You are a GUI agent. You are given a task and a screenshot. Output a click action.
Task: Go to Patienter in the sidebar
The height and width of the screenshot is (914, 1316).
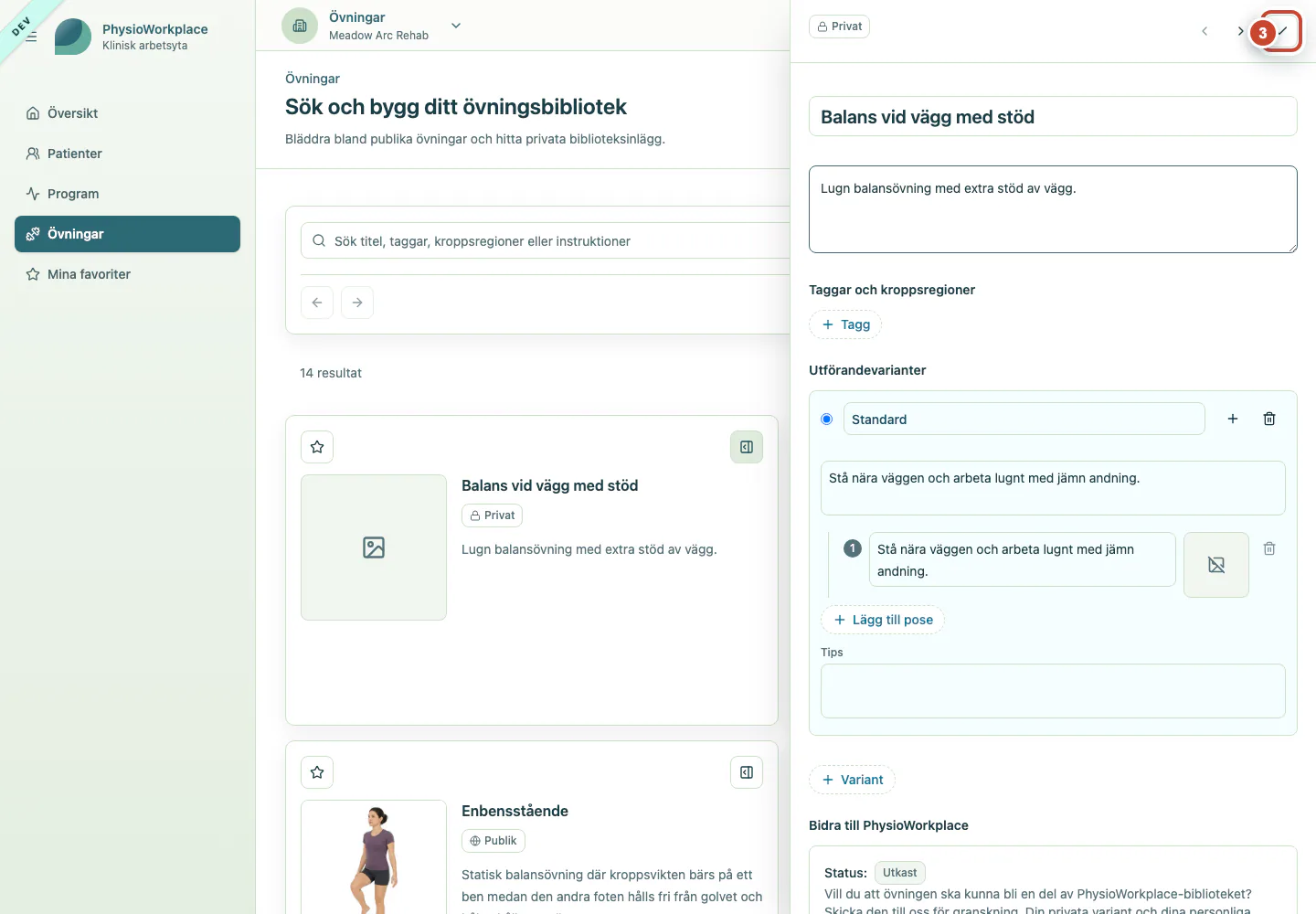click(127, 154)
